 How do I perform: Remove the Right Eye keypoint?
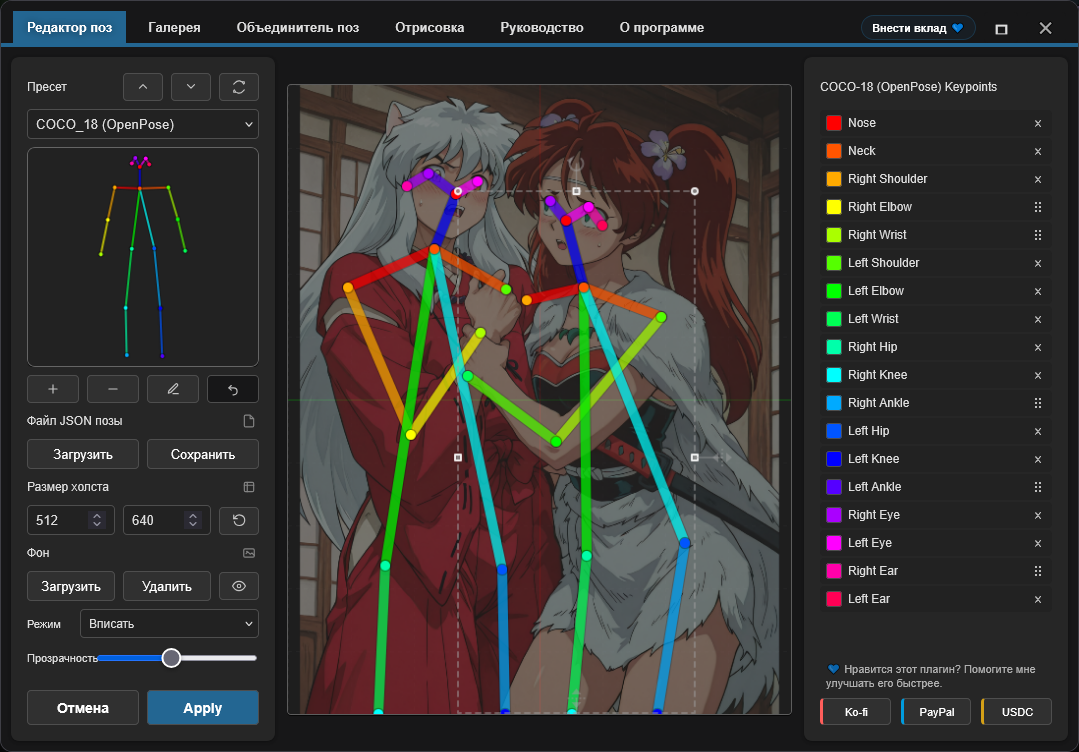click(1038, 515)
